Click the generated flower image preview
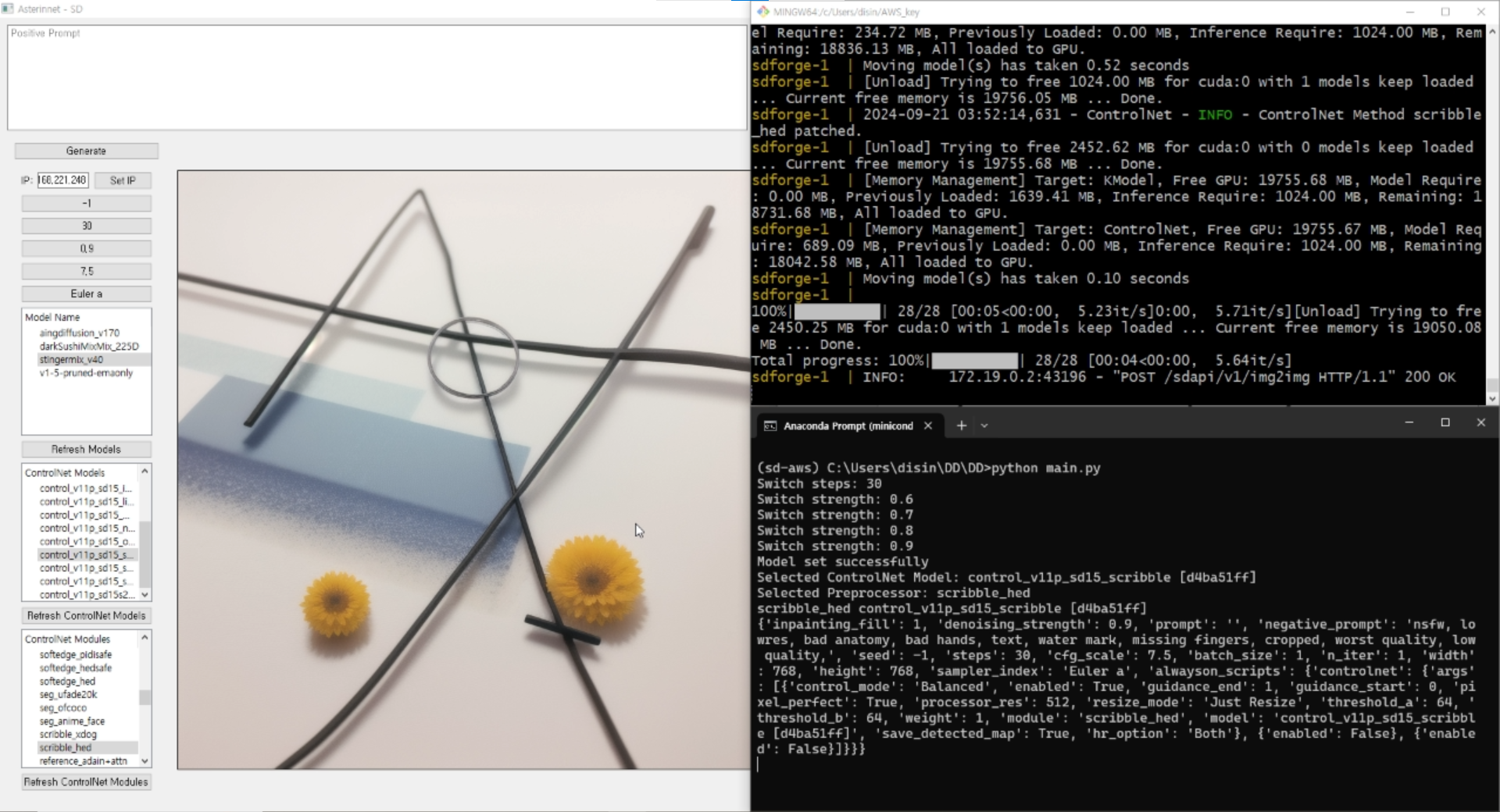 coord(463,470)
